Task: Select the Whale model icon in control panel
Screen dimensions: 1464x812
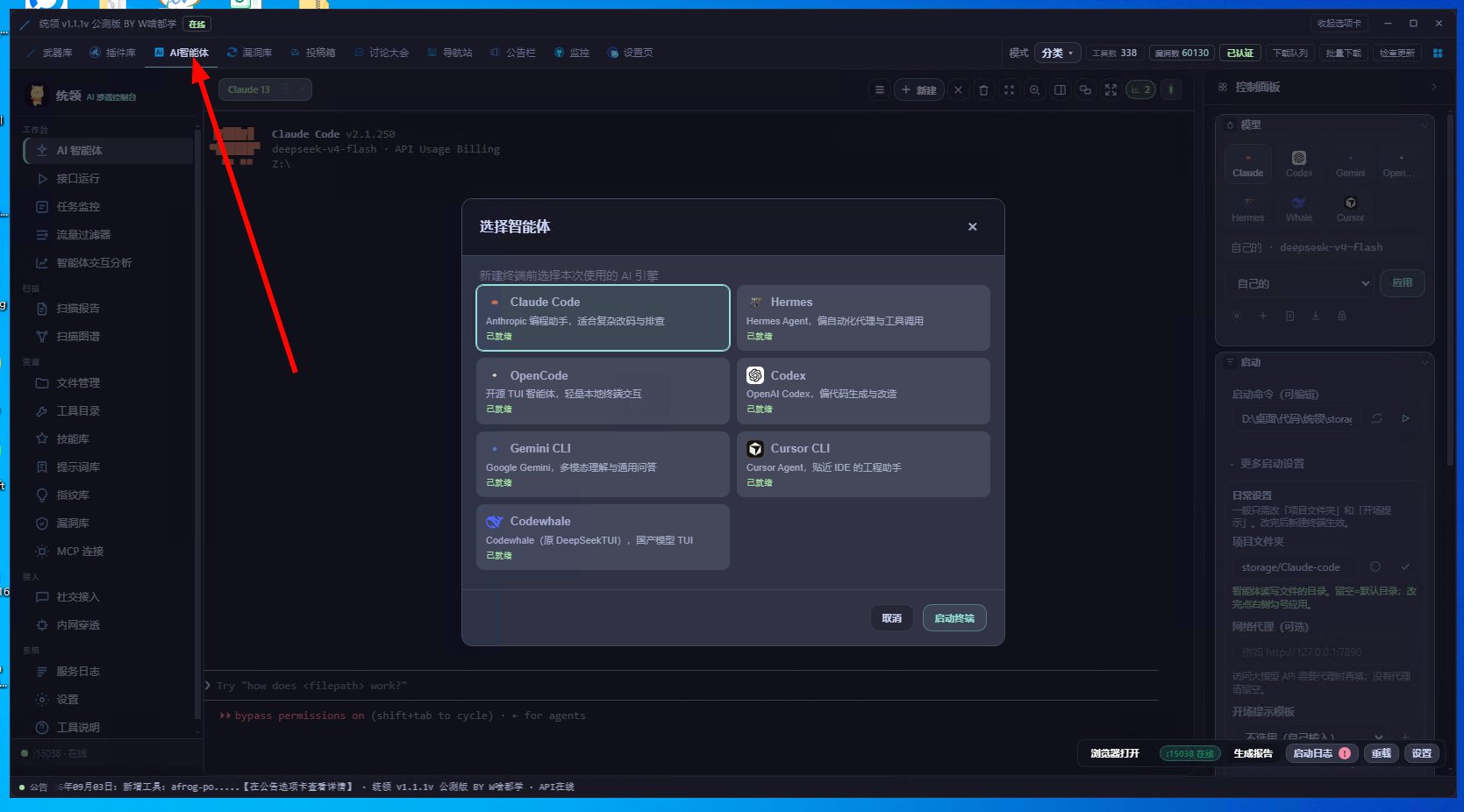Action: (1299, 209)
